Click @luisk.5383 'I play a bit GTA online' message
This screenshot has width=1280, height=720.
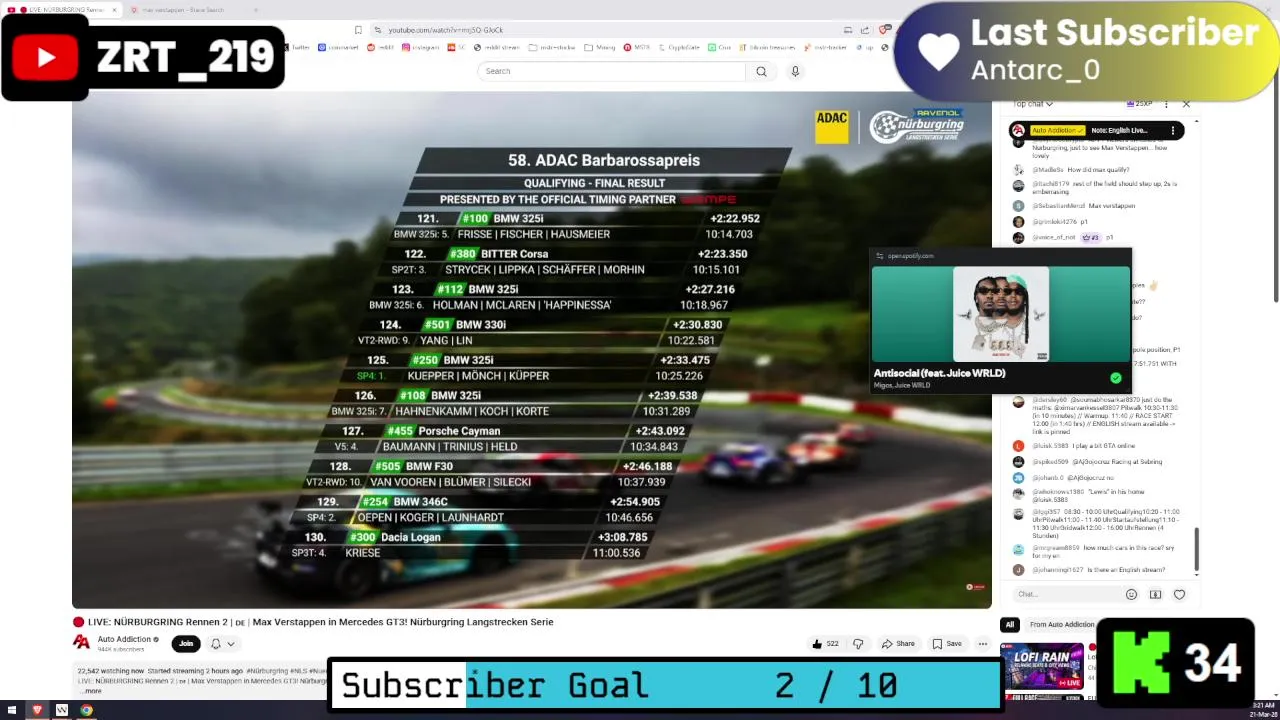1074,446
